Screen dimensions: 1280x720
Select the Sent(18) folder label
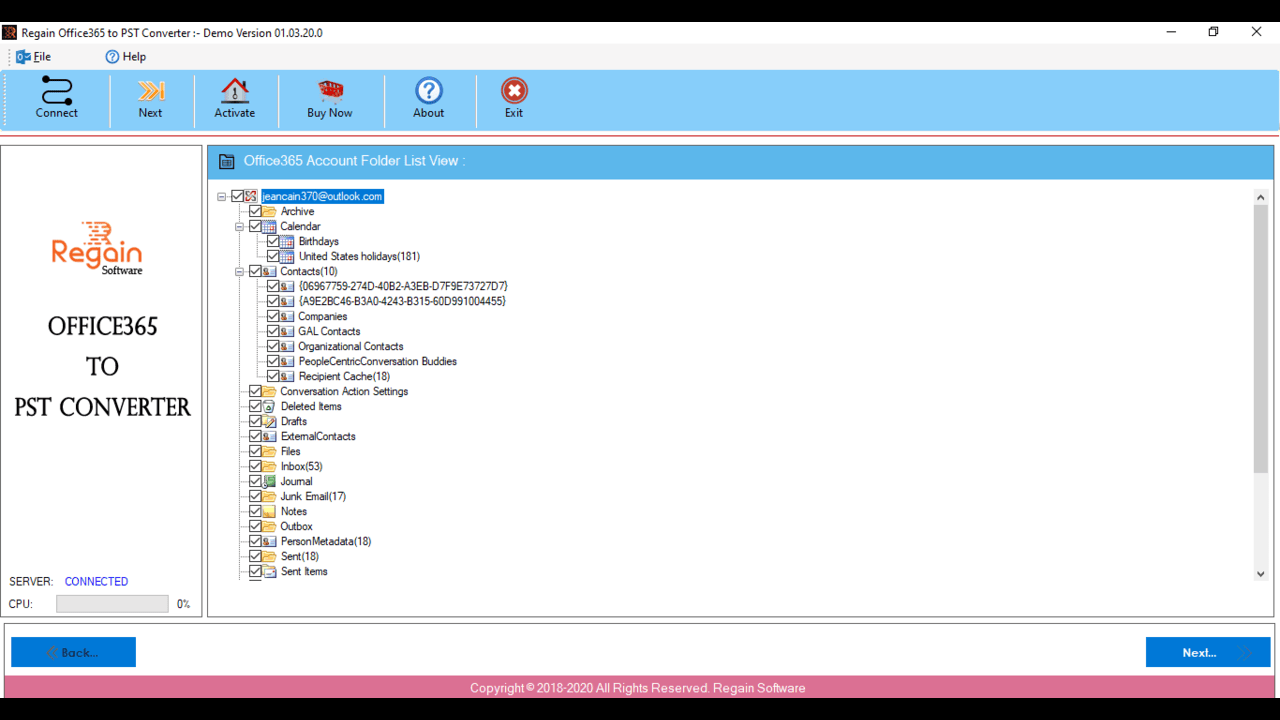299,556
